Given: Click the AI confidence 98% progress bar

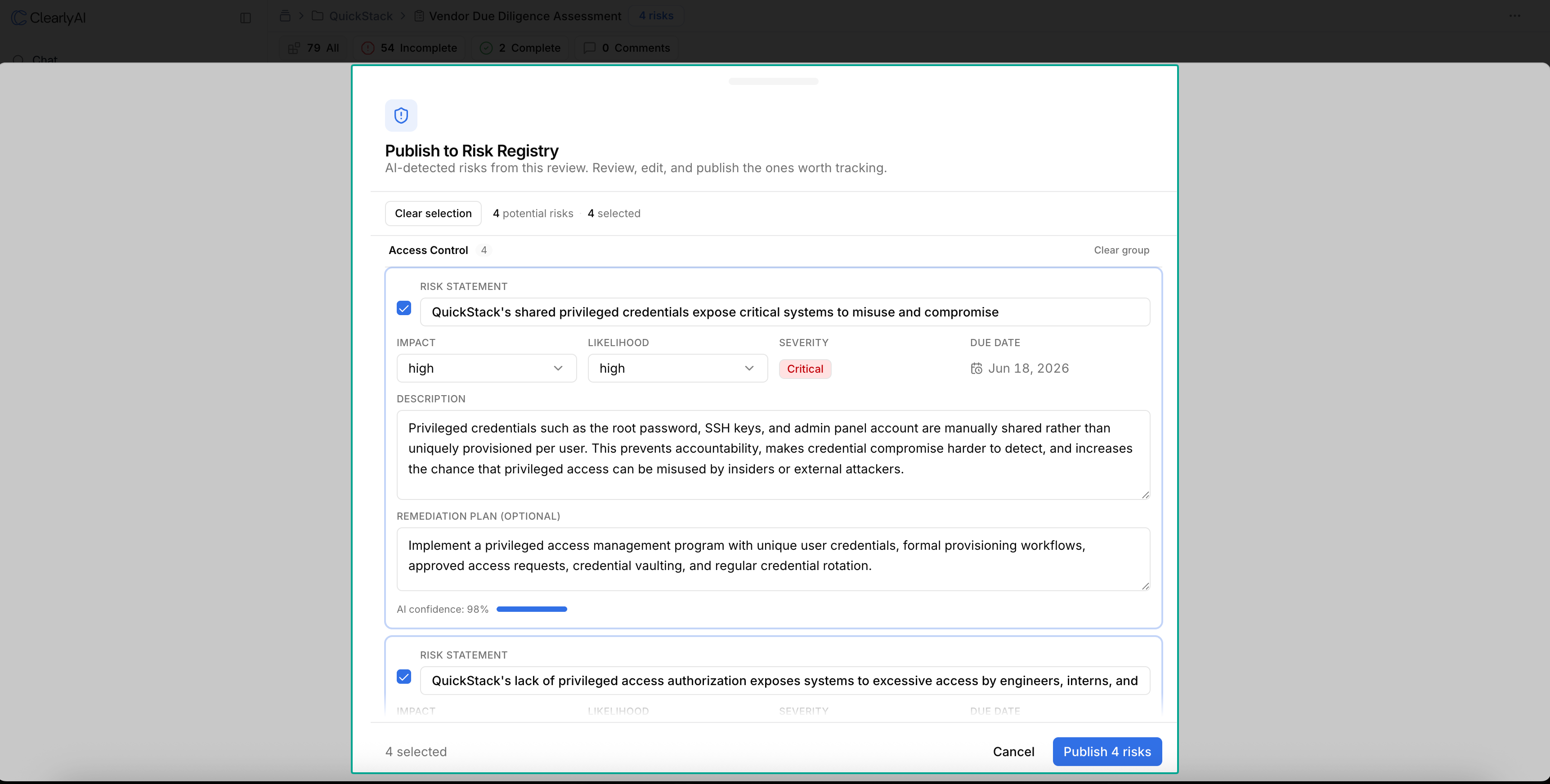Looking at the screenshot, I should pos(531,610).
